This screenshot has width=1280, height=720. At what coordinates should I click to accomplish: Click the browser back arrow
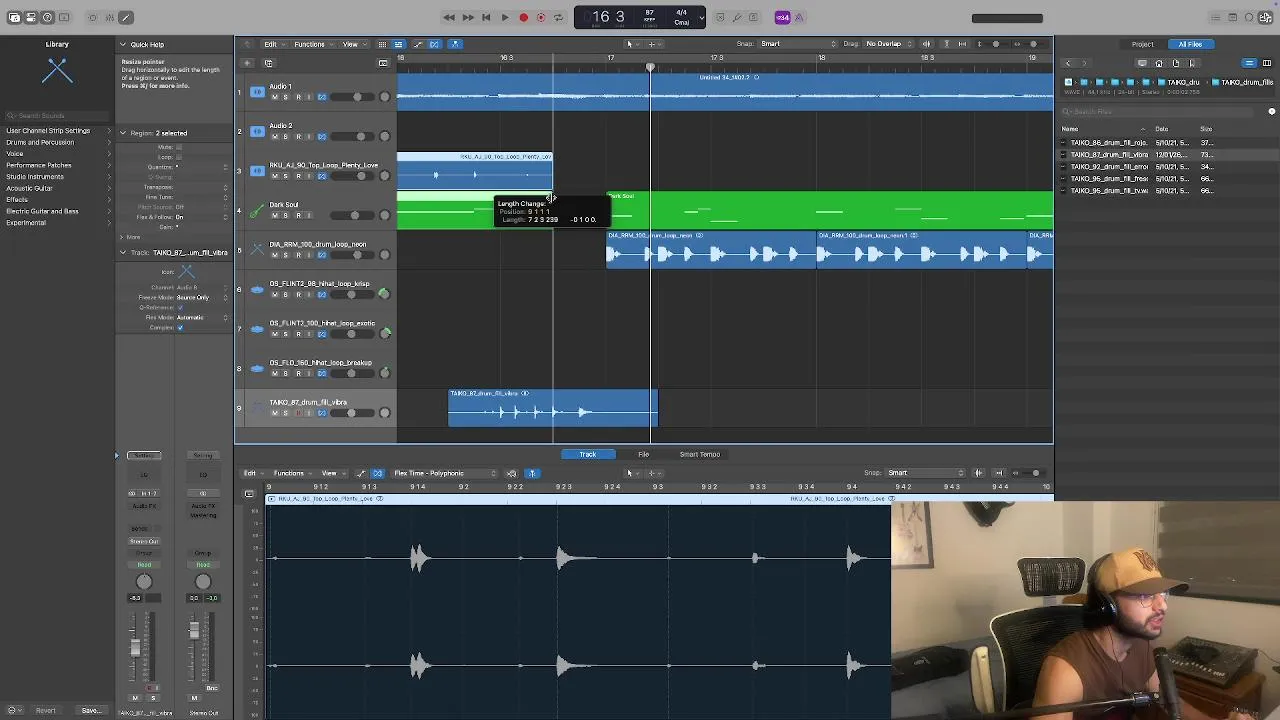click(x=1067, y=63)
